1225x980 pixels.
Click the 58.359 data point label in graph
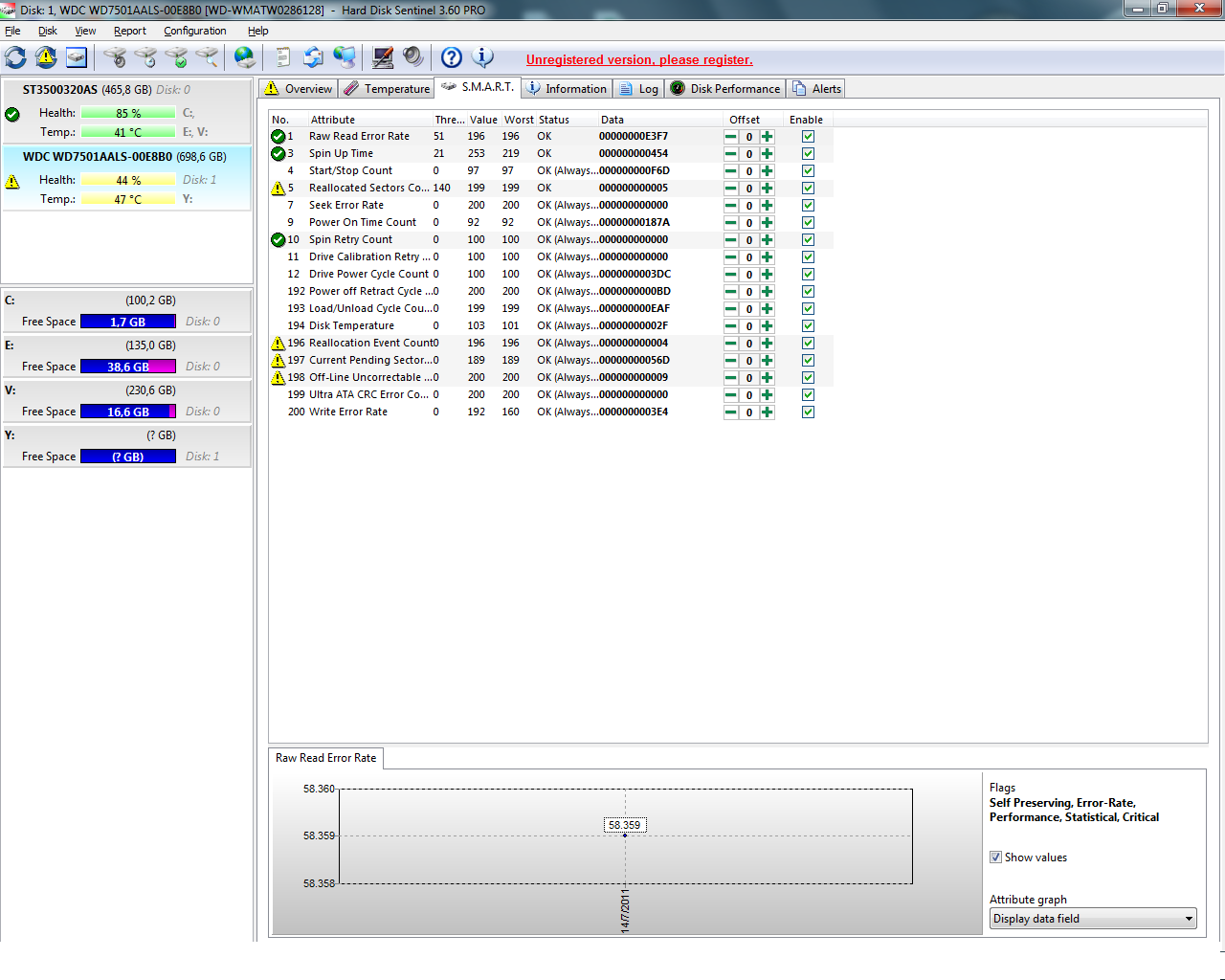coord(625,825)
